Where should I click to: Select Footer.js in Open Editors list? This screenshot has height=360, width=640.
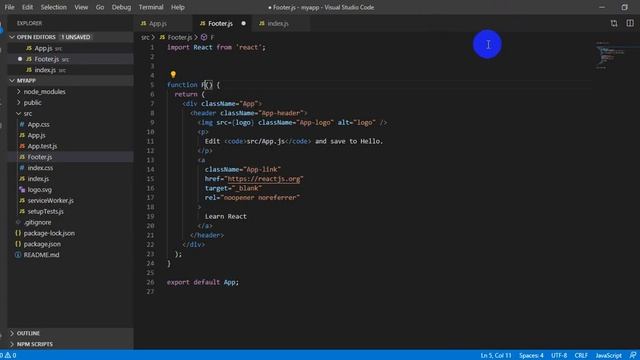tap(70, 59)
